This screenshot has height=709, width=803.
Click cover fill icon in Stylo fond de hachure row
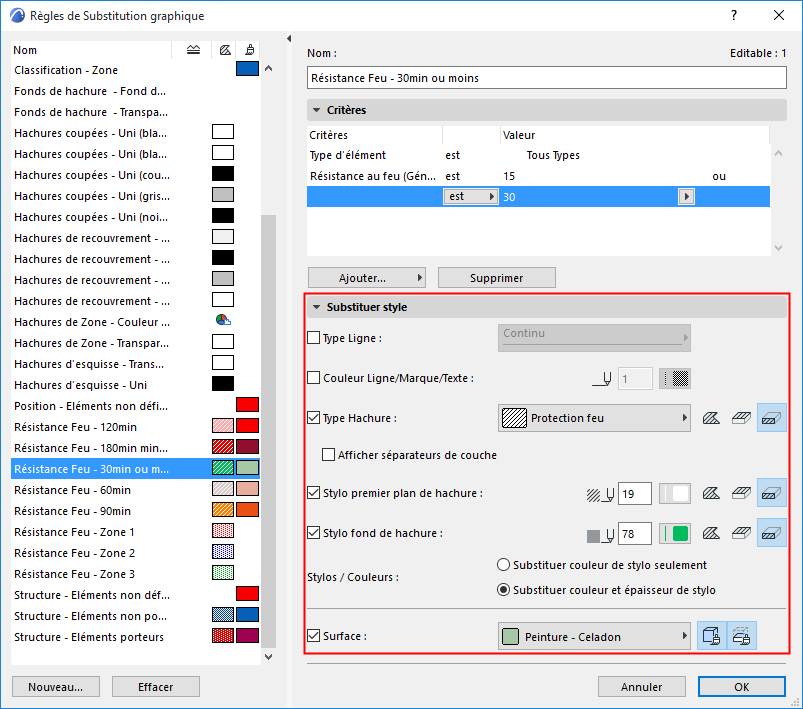[741, 533]
